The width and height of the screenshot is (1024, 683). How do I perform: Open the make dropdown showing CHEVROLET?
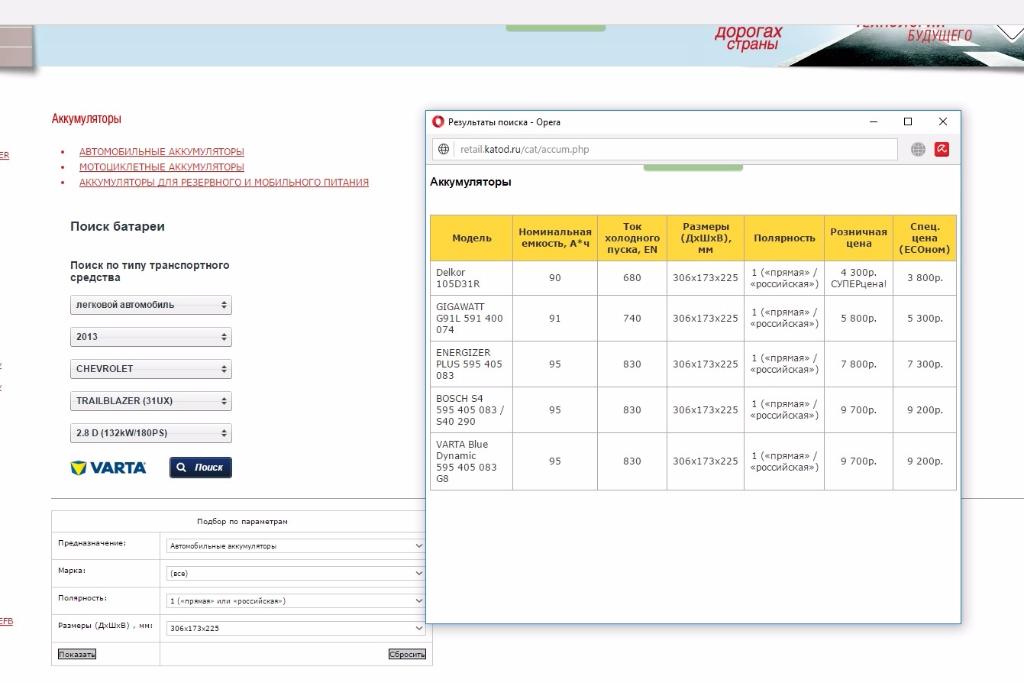click(x=151, y=369)
